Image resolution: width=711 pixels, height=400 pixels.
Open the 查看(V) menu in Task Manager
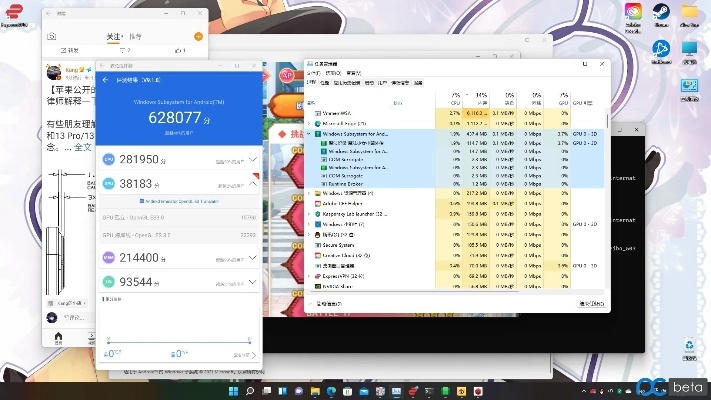click(354, 73)
